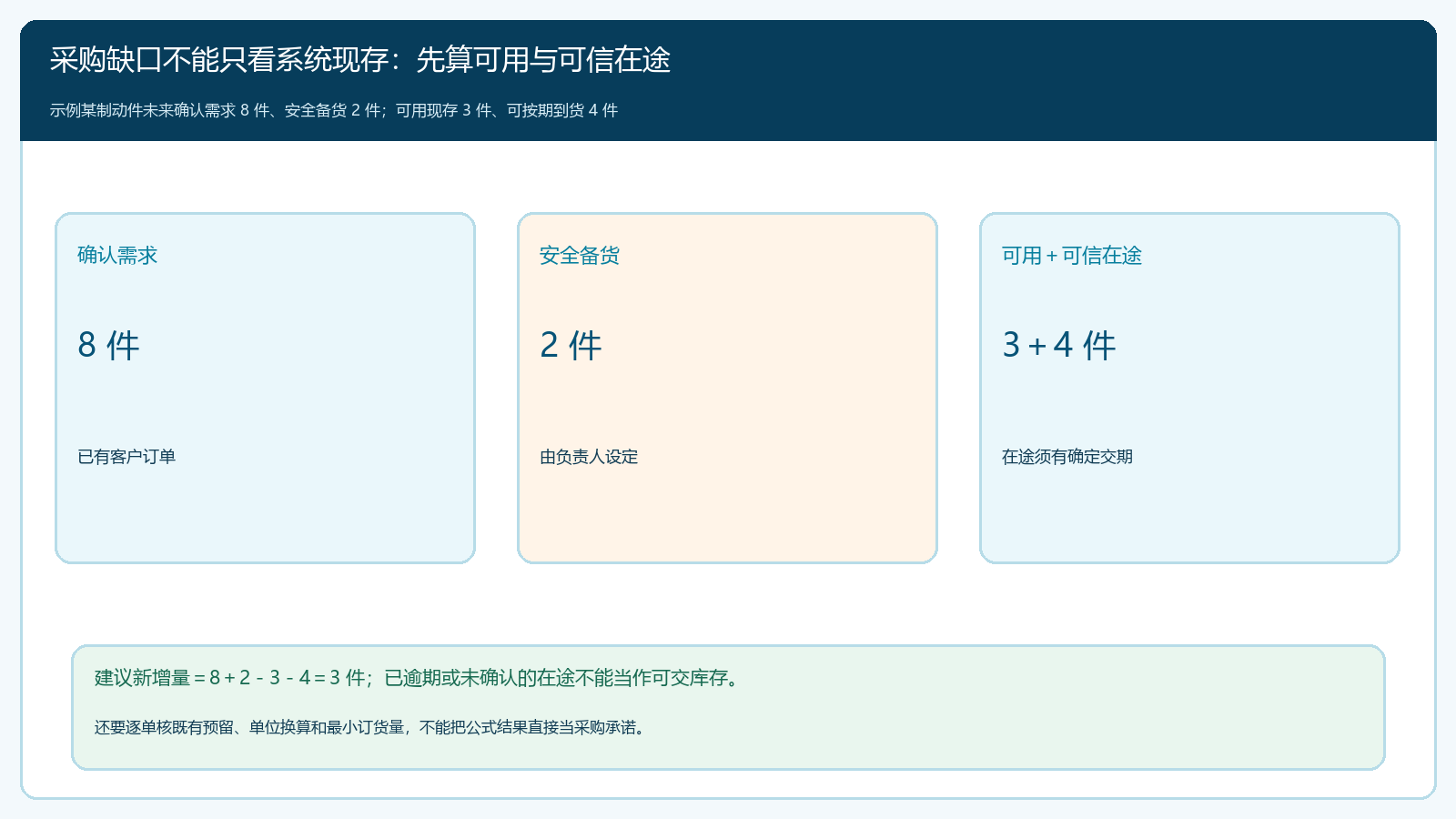Select the note starting with 还要逐单核既有预留
Screen dimensions: 1456x819
click(x=372, y=727)
